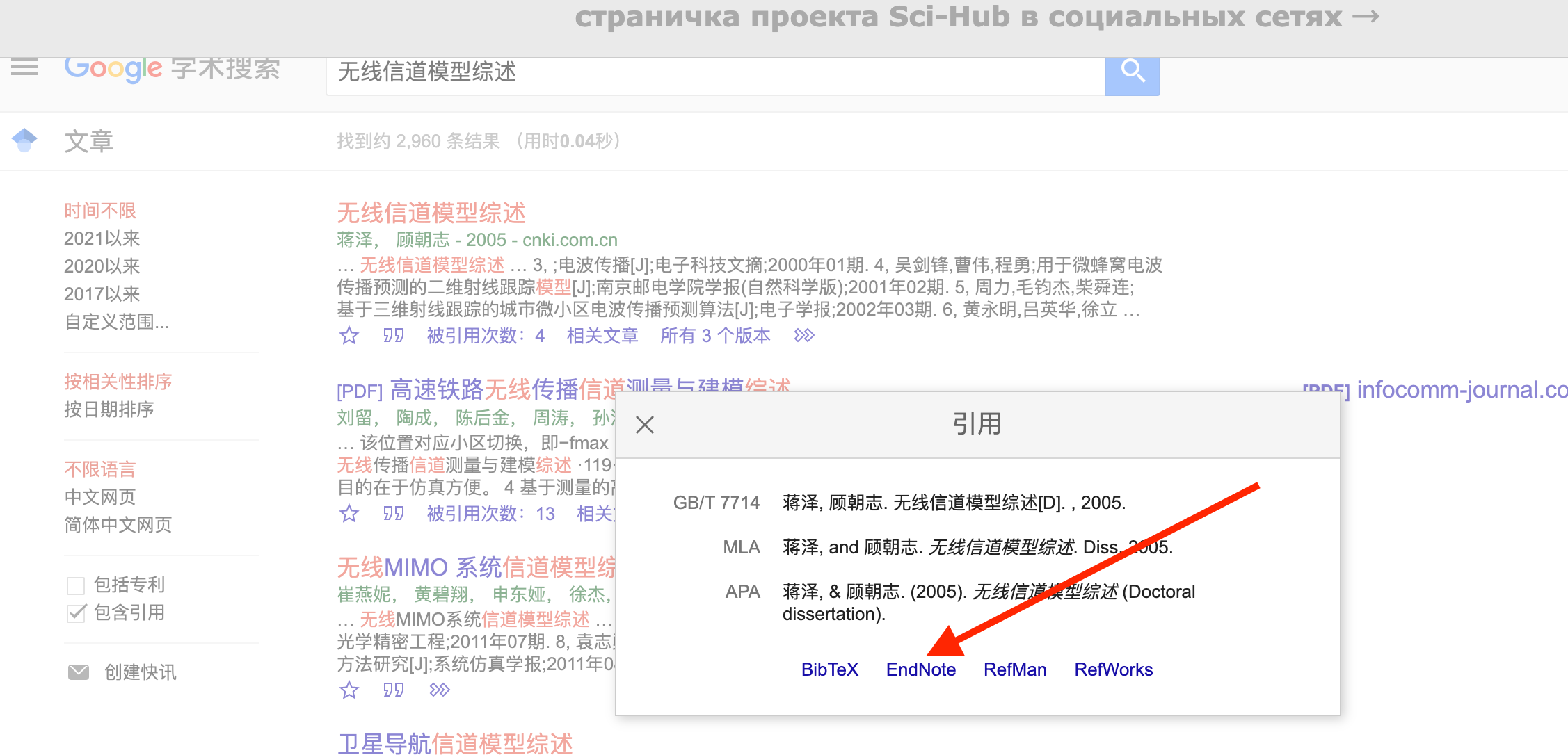This screenshot has height=755, width=1568.
Task: Click the EndNote export link
Action: pos(920,669)
